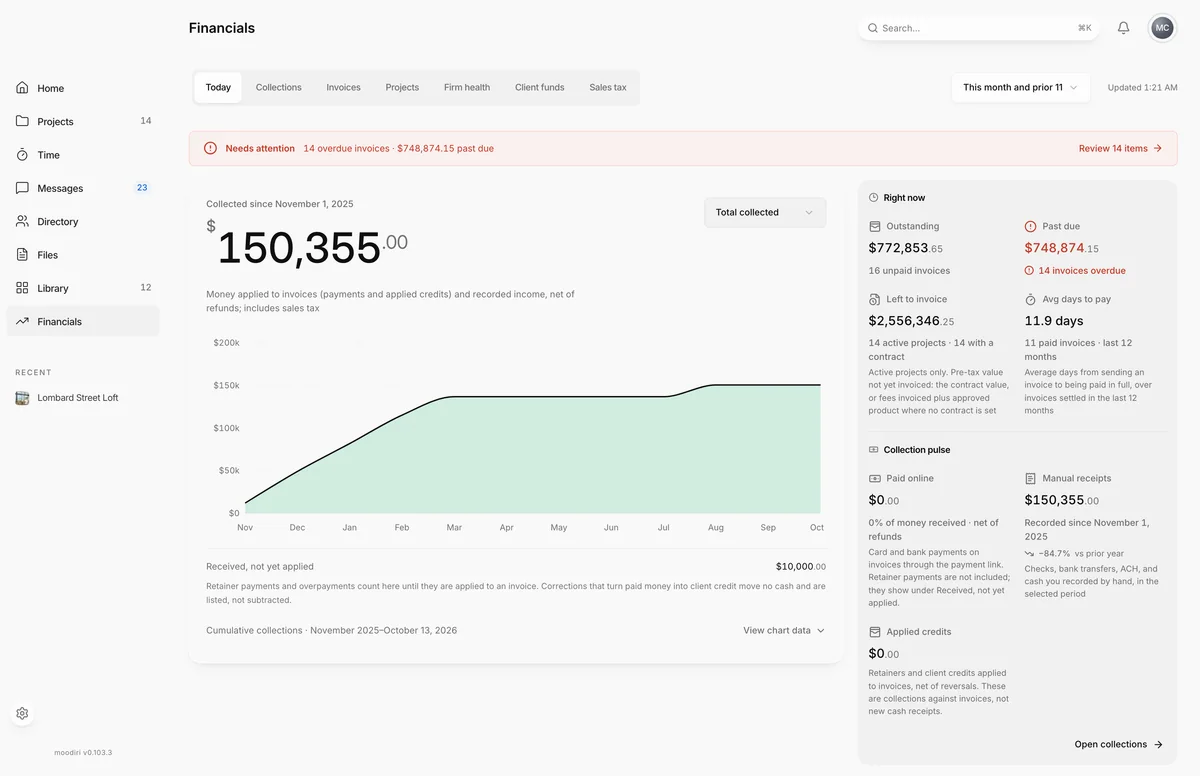
Task: Switch to the Projects tab
Action: point(402,87)
